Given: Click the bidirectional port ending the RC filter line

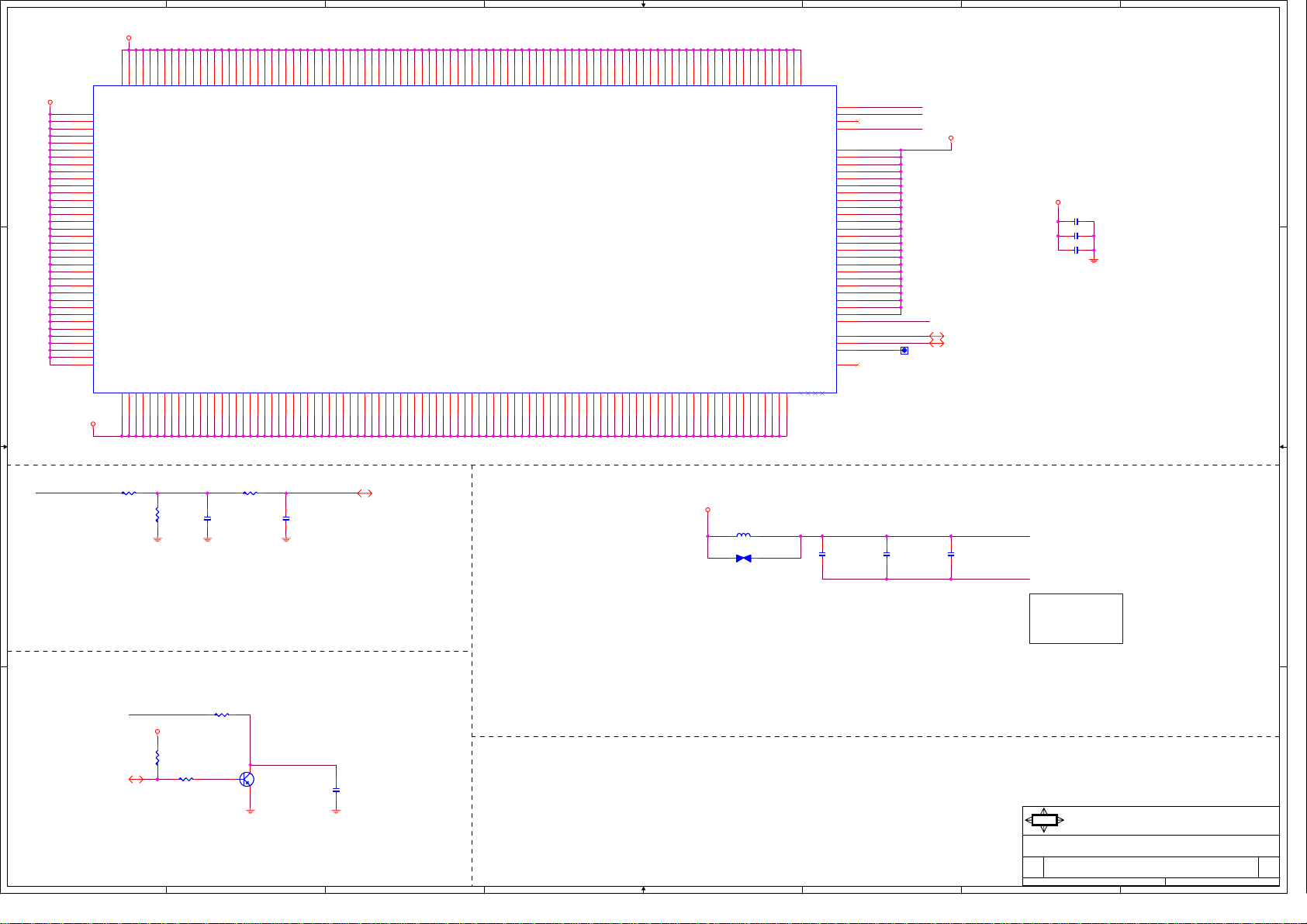Looking at the screenshot, I should pyautogui.click(x=365, y=493).
